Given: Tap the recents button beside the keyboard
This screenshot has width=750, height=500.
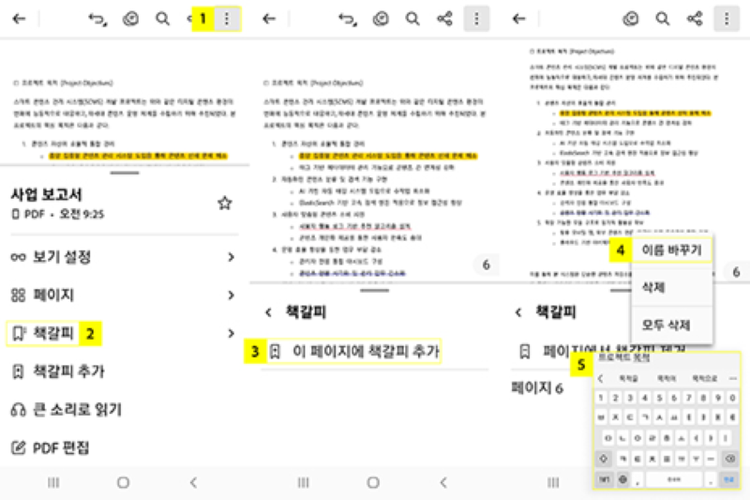Looking at the screenshot, I should pos(553,482).
